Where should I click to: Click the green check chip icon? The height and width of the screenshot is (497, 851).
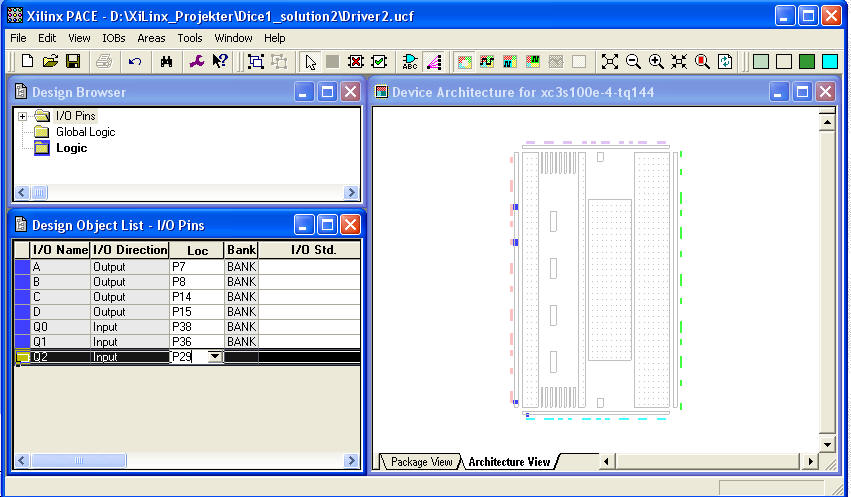(x=379, y=61)
